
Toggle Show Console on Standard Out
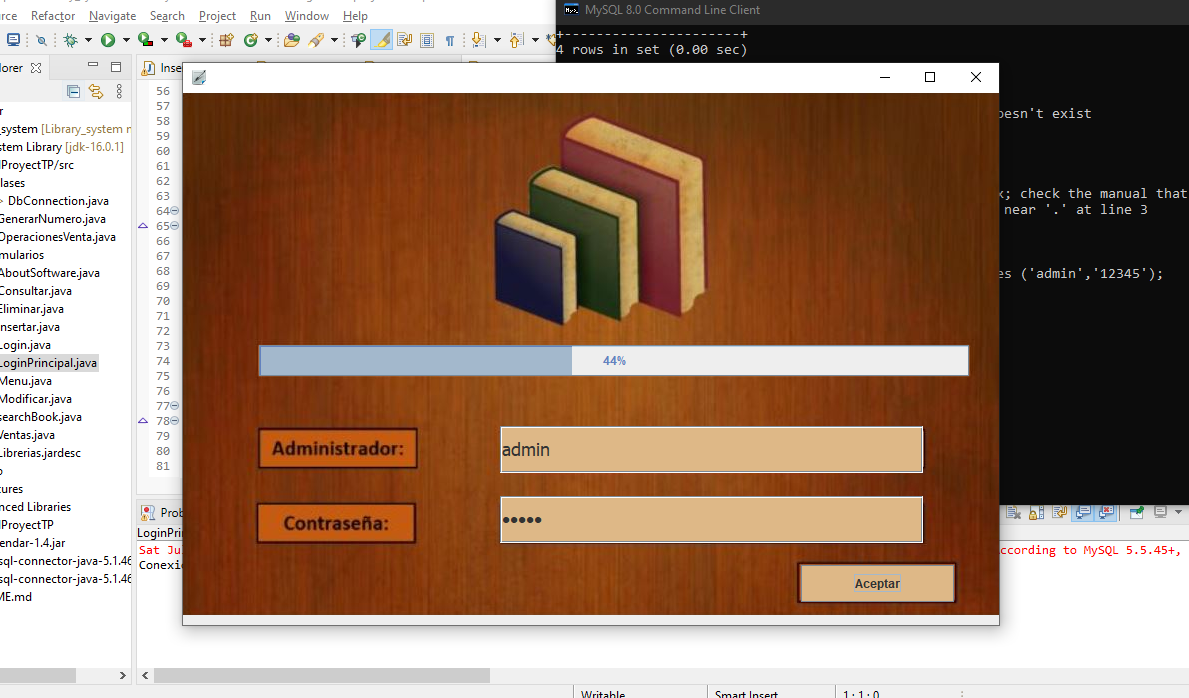point(1083,512)
